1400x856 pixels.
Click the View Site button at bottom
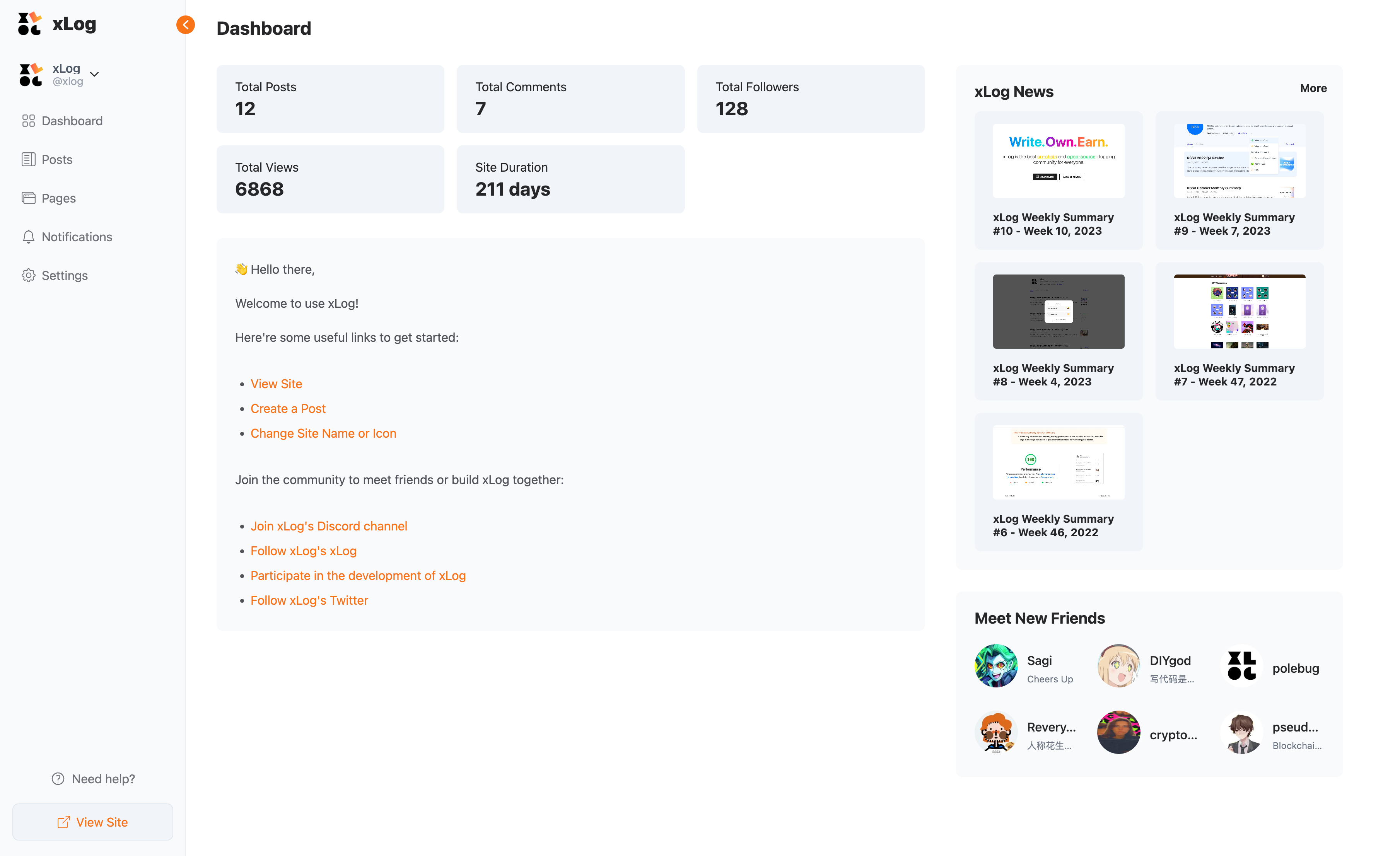tap(92, 822)
